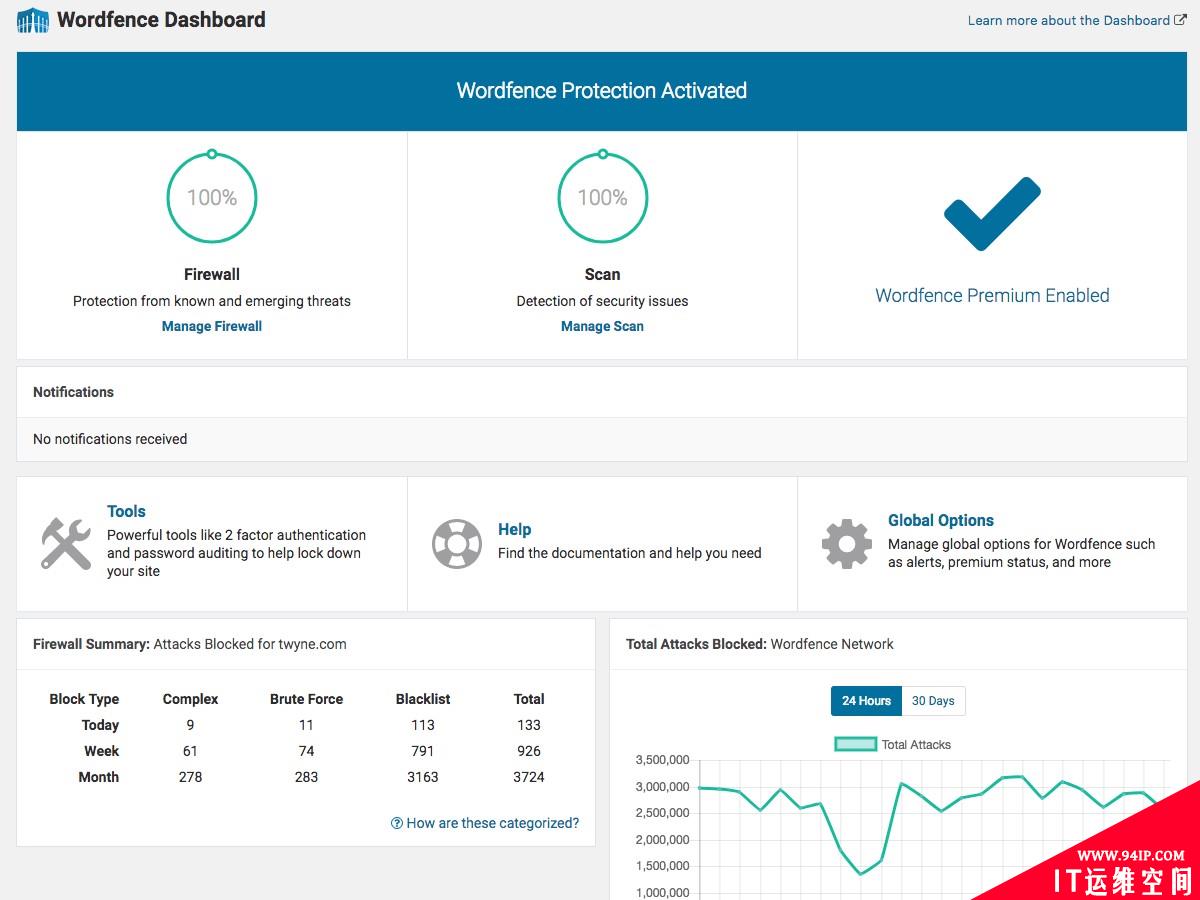Image resolution: width=1200 pixels, height=900 pixels.
Task: Click Month's Brute Force value 283
Action: 306,777
